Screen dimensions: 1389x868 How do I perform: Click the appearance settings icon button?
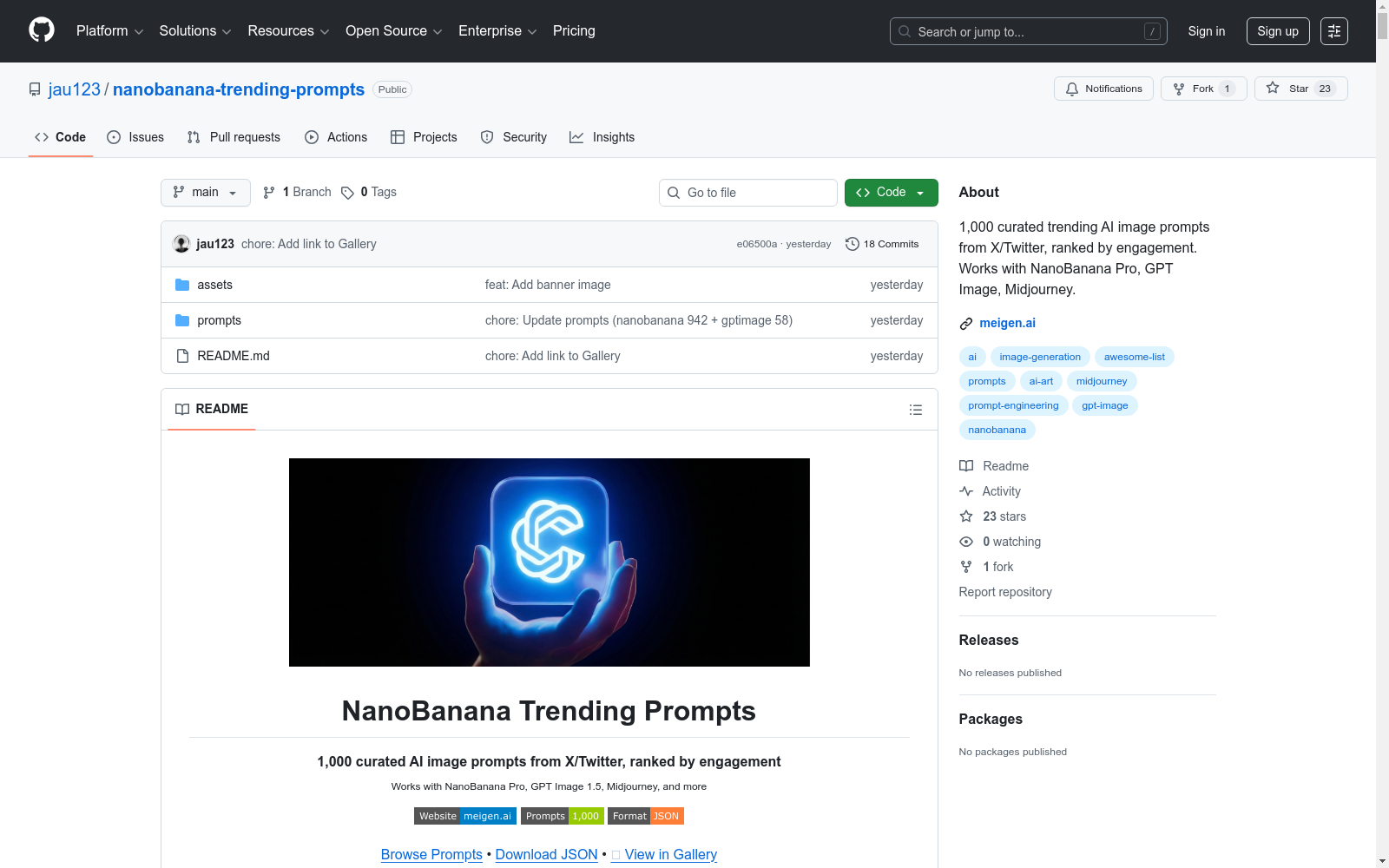[1334, 31]
